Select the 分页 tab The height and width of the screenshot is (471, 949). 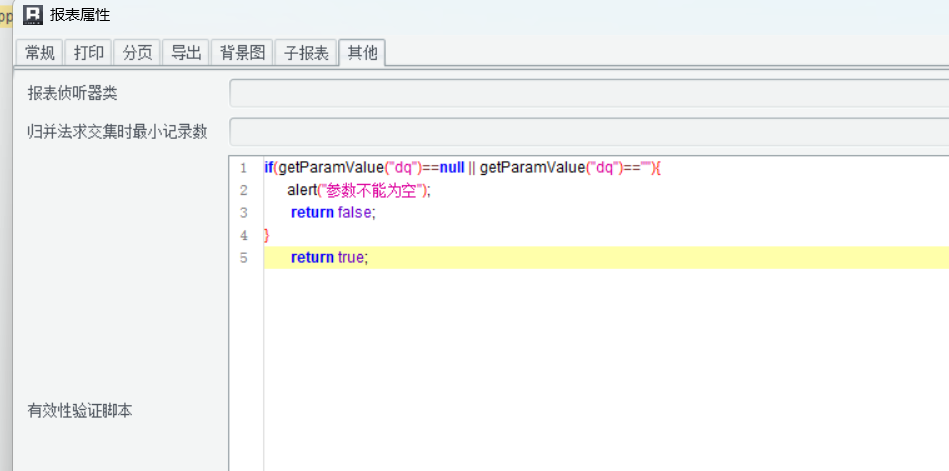point(137,53)
